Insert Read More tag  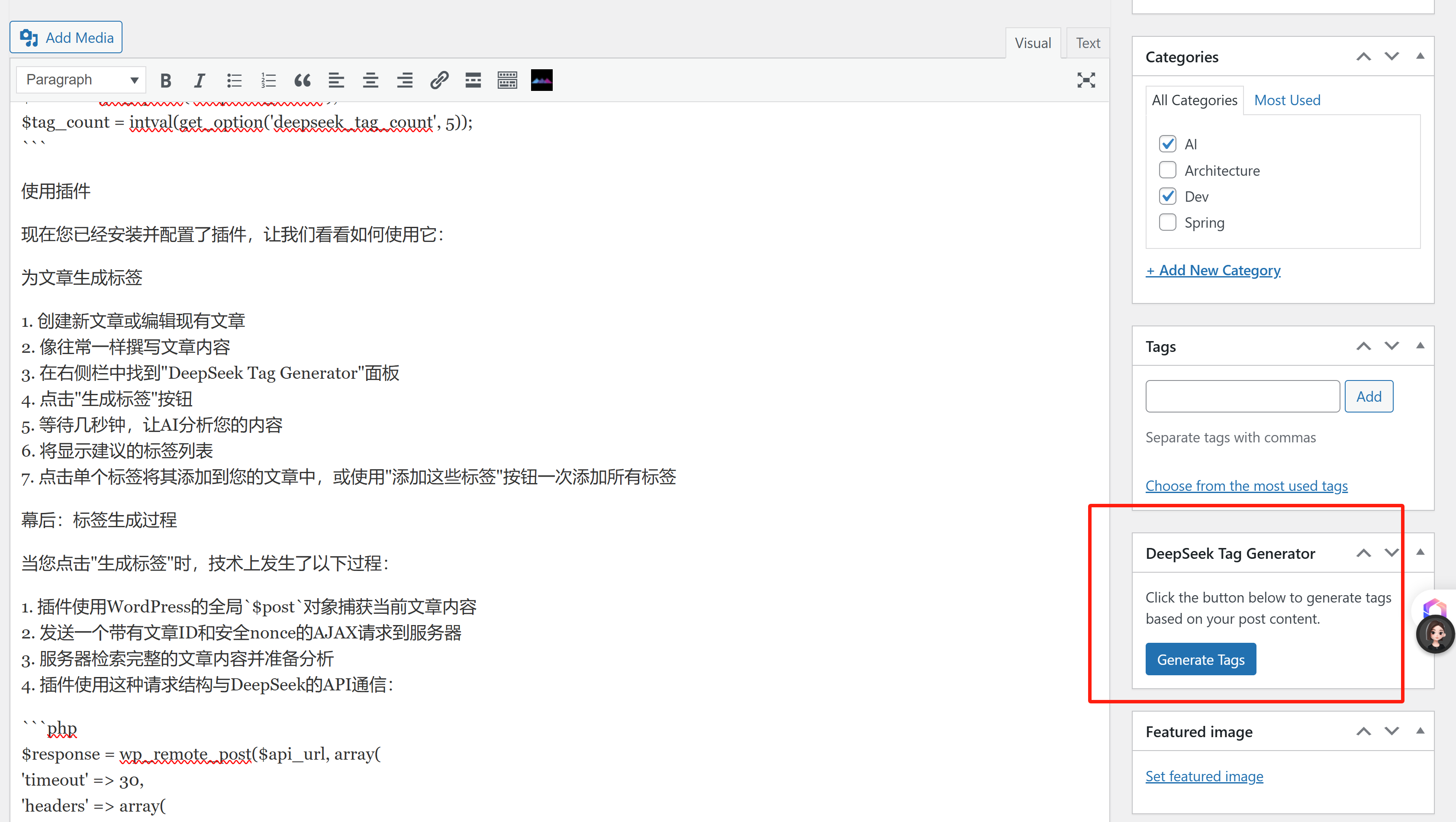[473, 80]
